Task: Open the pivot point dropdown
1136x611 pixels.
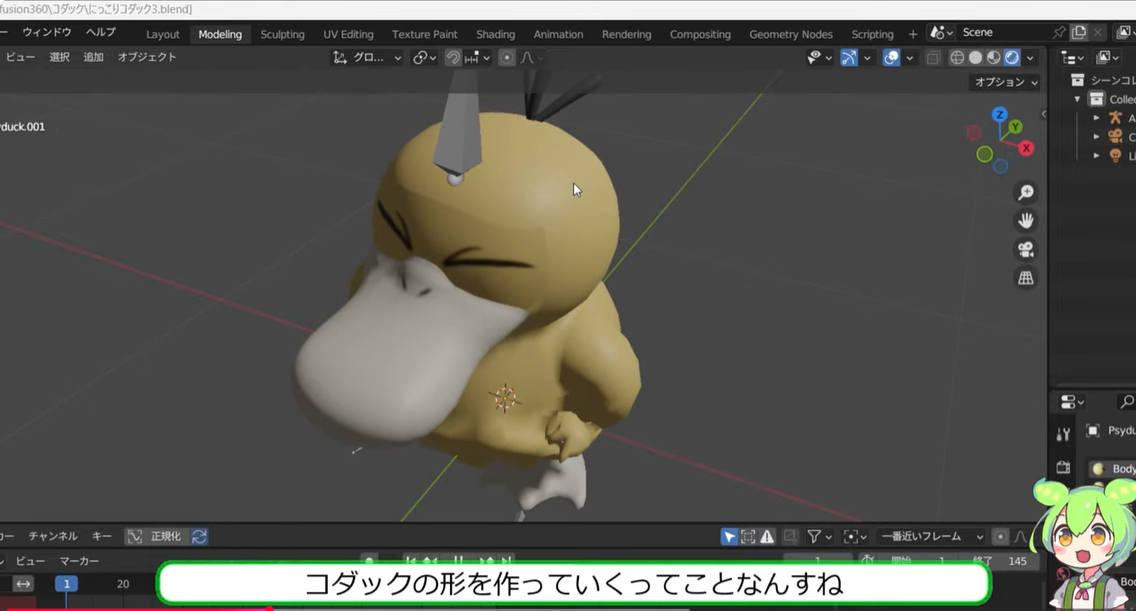Action: tap(425, 57)
